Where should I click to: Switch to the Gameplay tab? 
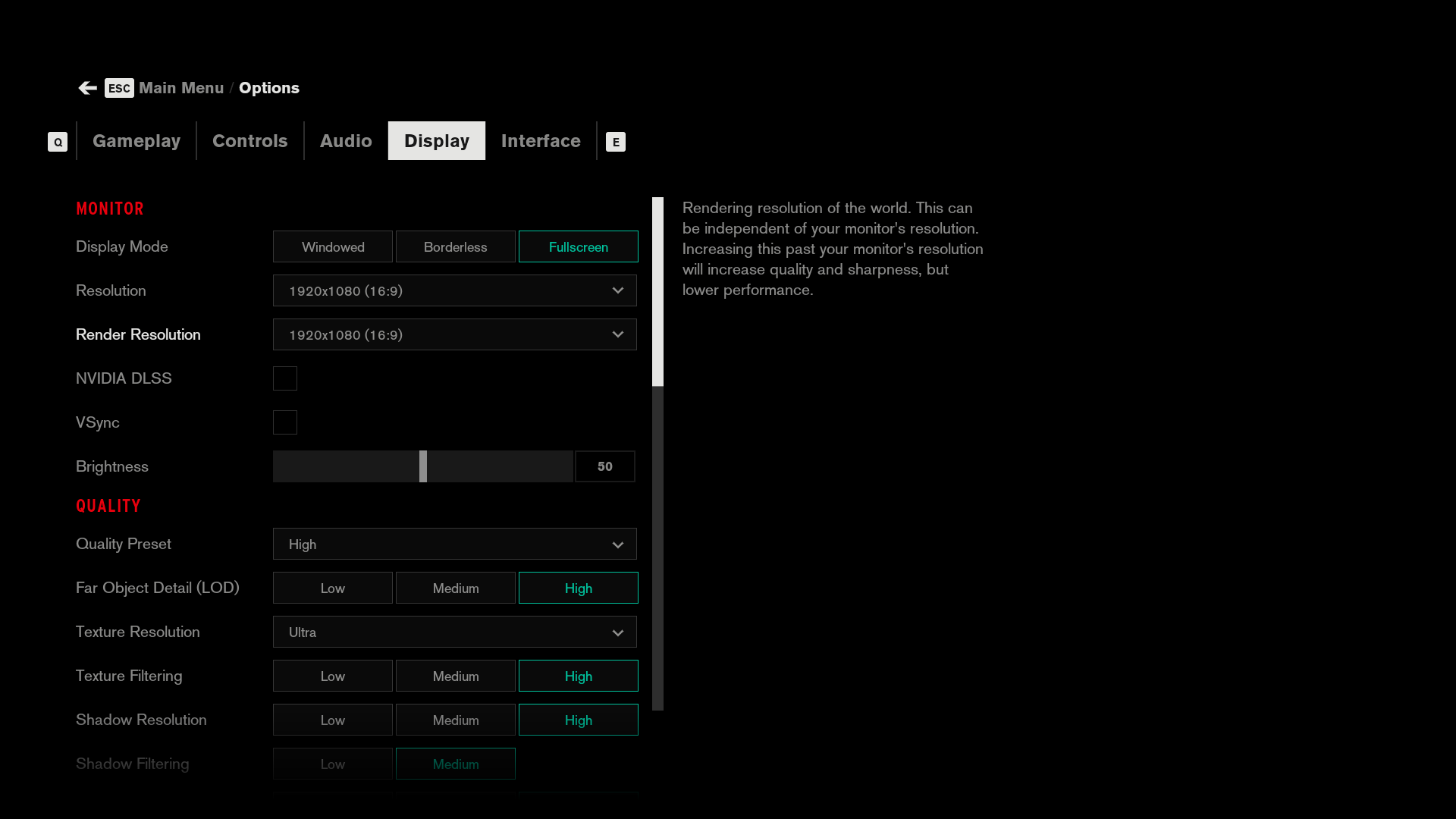[136, 141]
